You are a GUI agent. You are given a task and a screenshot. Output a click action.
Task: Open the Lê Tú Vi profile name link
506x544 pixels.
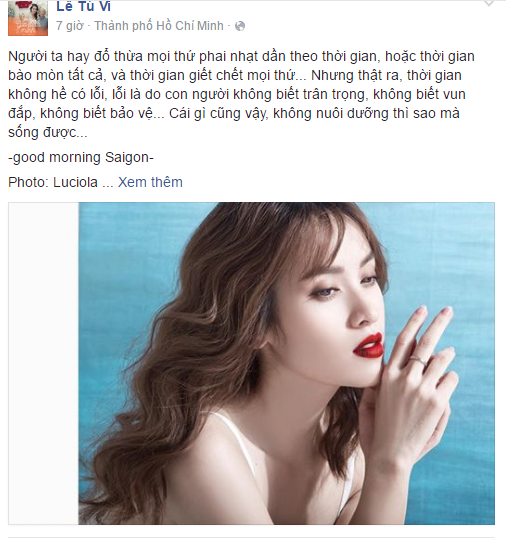[83, 6]
